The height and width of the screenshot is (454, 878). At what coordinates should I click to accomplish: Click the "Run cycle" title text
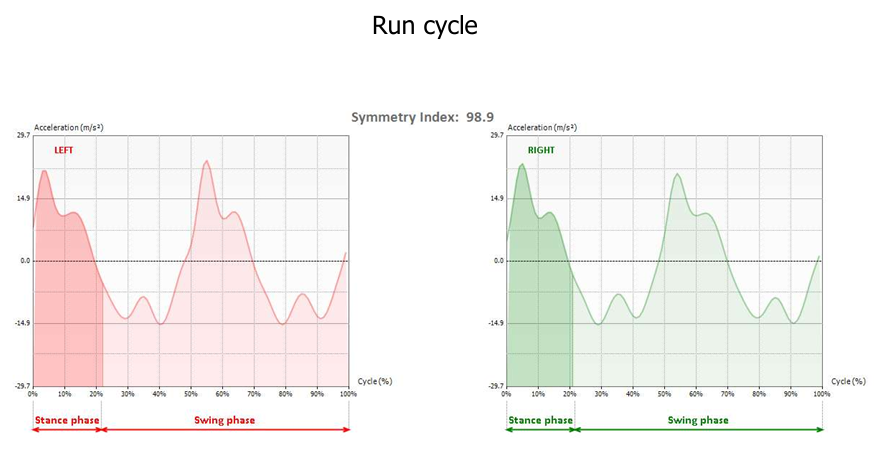(x=424, y=25)
